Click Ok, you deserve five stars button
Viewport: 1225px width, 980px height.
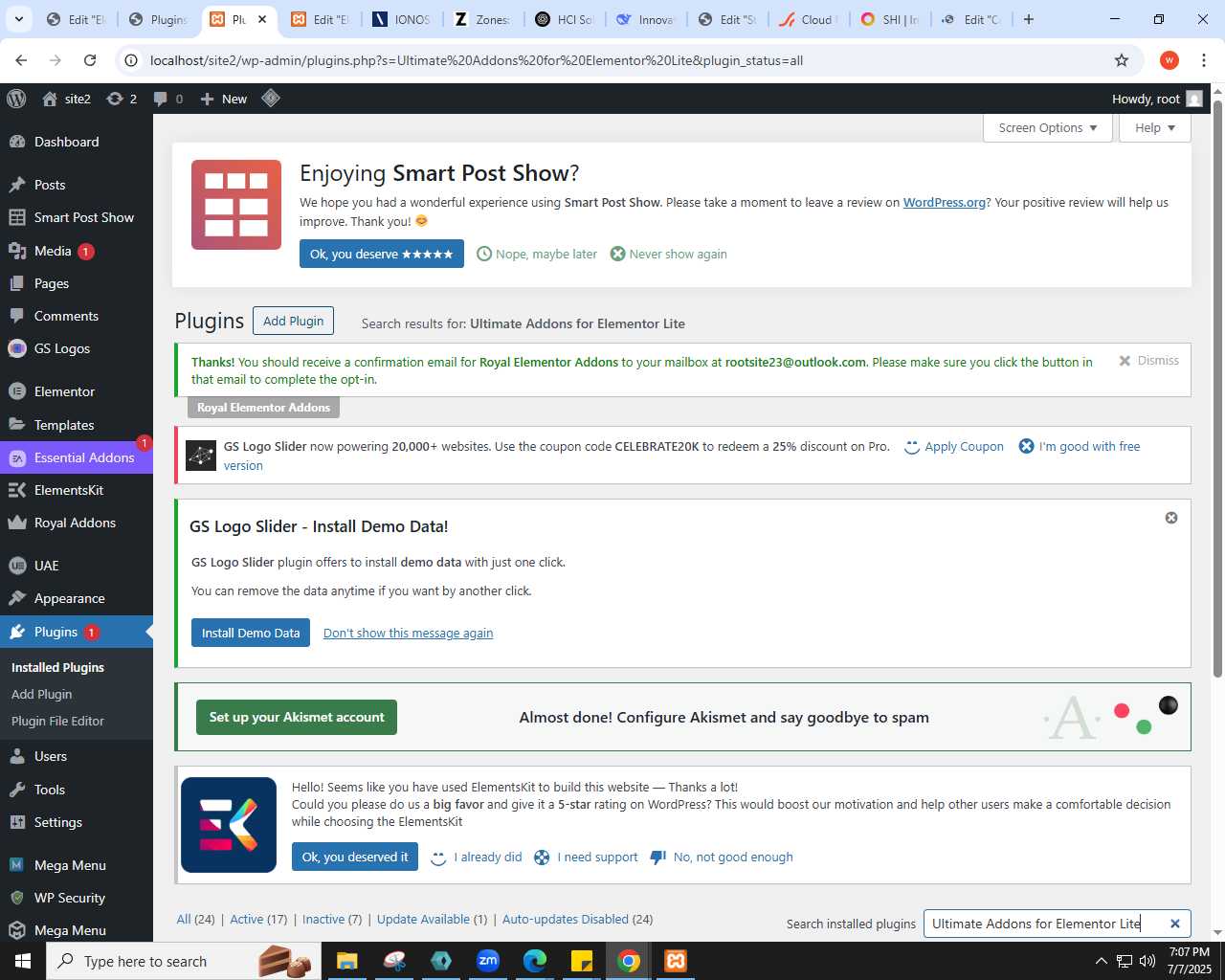tap(382, 254)
